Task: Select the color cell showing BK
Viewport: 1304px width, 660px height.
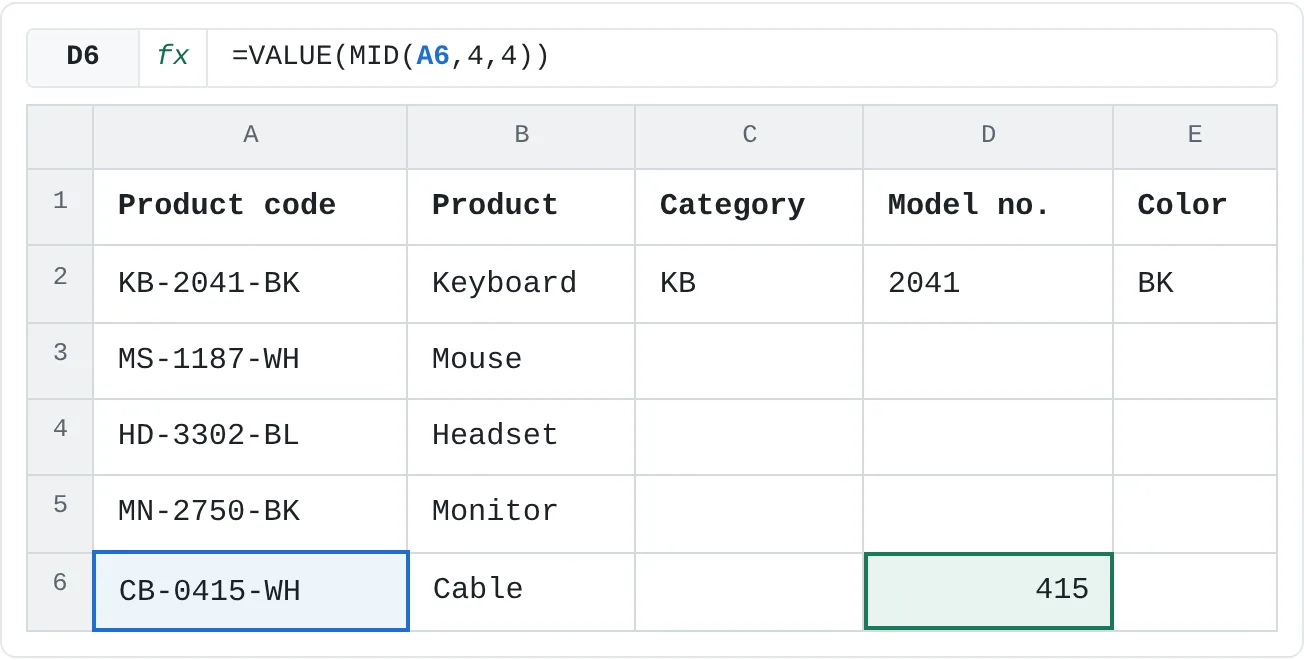Action: tap(1195, 283)
